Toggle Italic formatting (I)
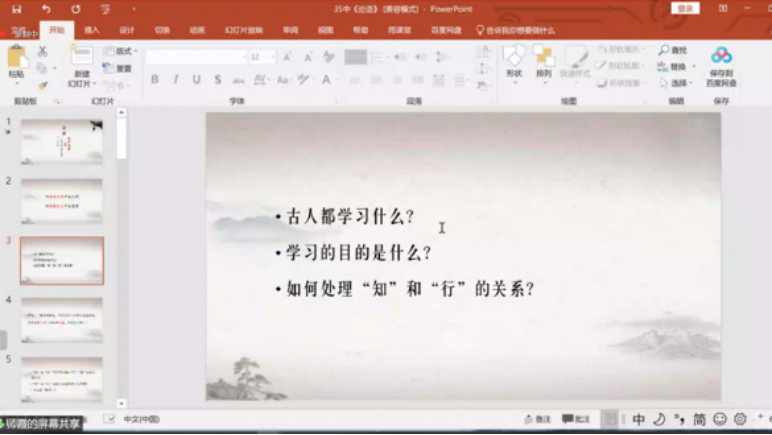 point(176,80)
